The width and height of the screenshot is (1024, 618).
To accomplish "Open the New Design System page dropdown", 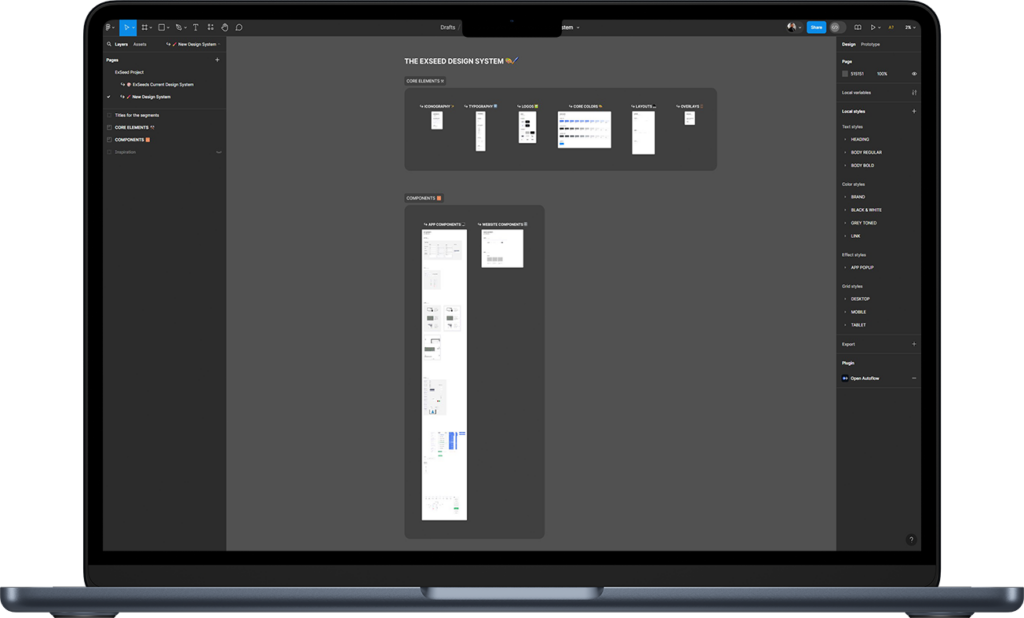I will [194, 44].
